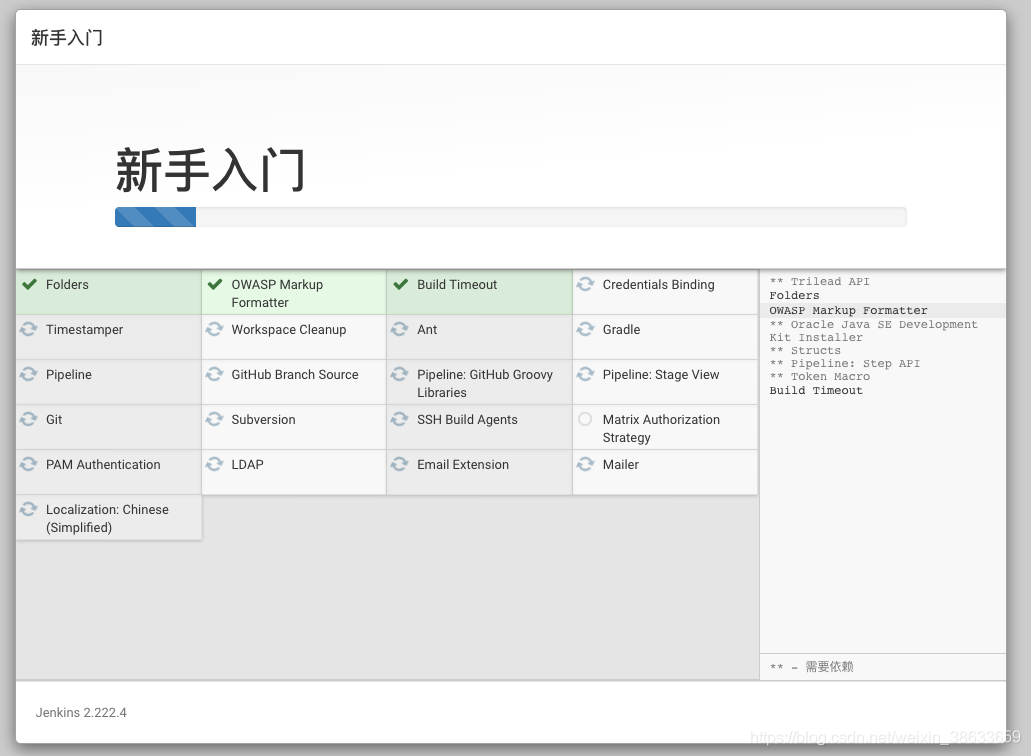Click the refresh icon beside Timestamper
The height and width of the screenshot is (756, 1031).
click(x=28, y=329)
